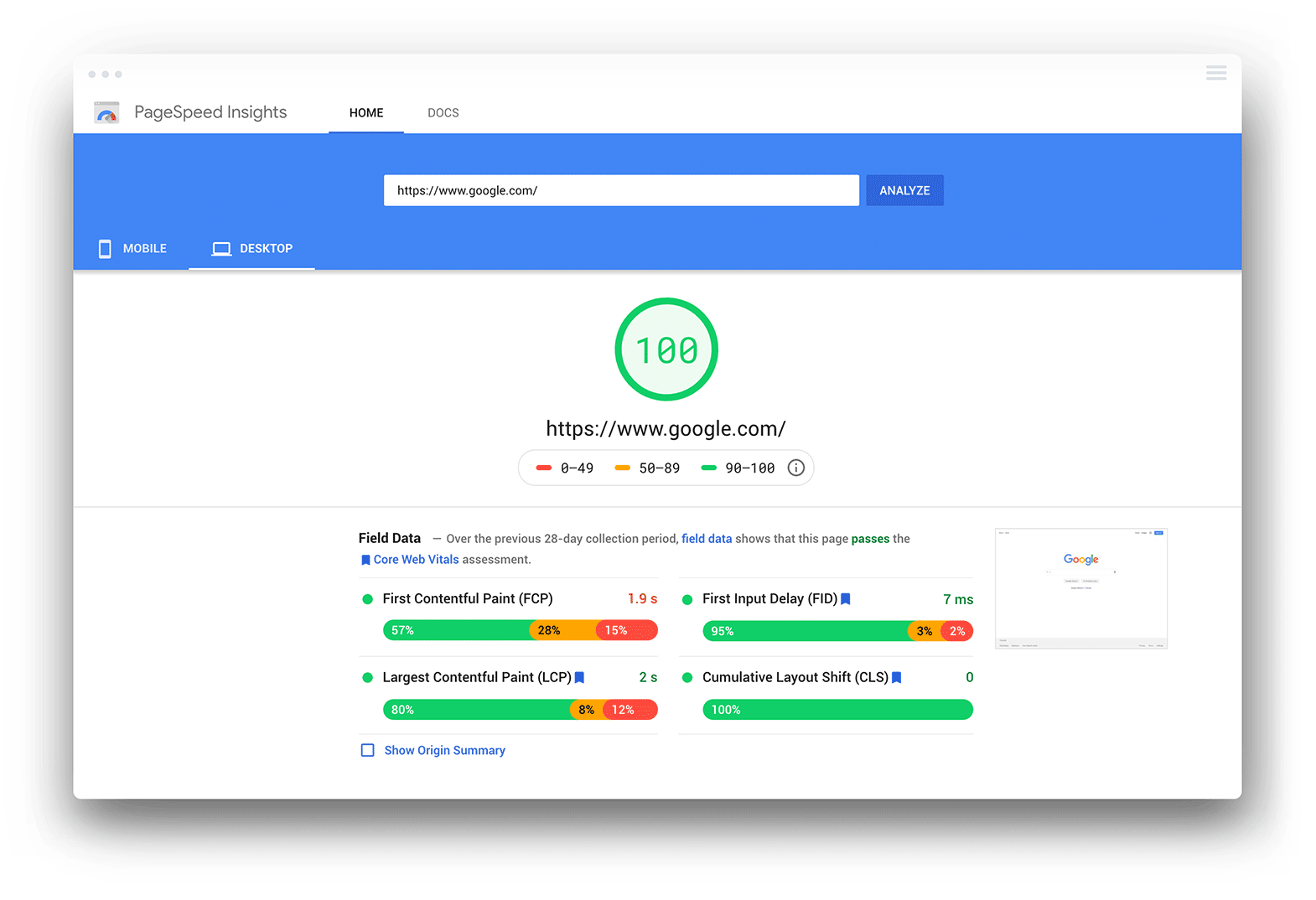Click the '0' CLS value
The width and height of the screenshot is (1316, 900).
pyautogui.click(x=969, y=677)
